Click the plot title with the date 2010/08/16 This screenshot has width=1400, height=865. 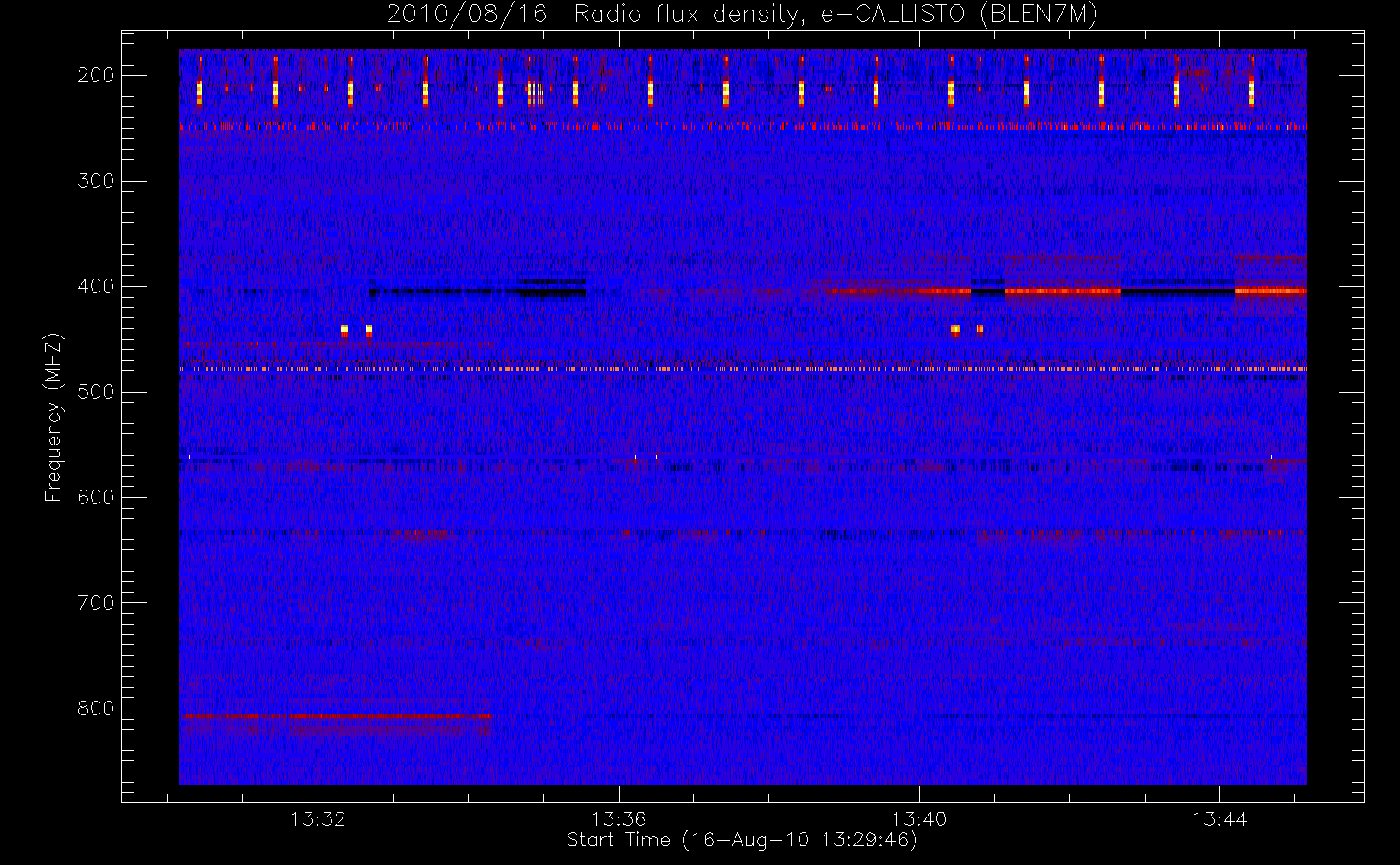742,15
